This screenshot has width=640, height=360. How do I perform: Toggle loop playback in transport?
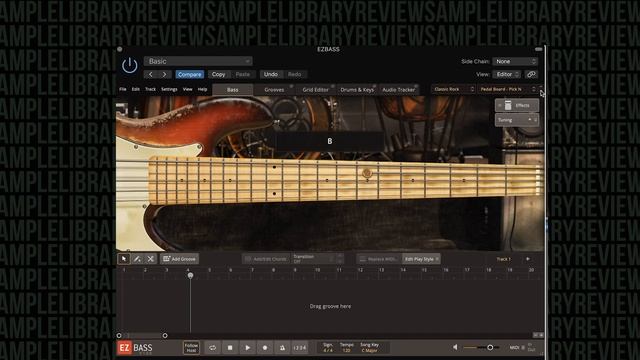pos(213,348)
